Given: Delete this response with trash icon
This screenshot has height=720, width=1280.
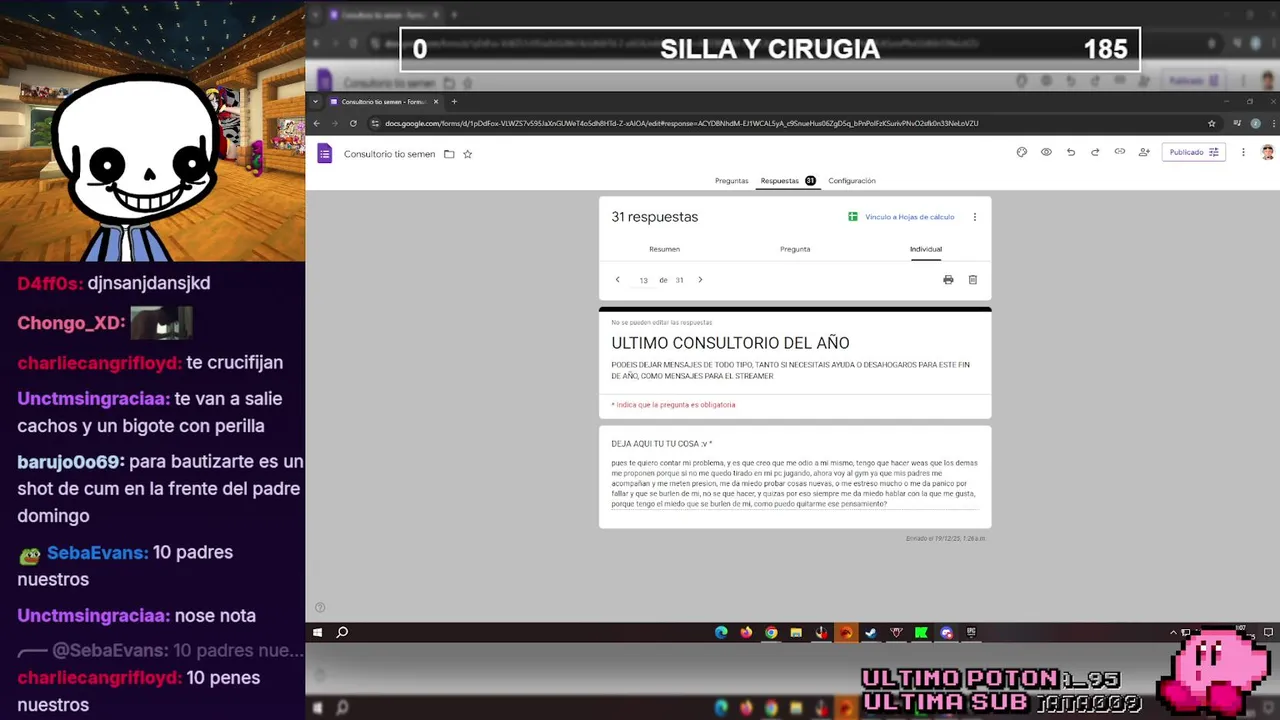Looking at the screenshot, I should (x=973, y=280).
